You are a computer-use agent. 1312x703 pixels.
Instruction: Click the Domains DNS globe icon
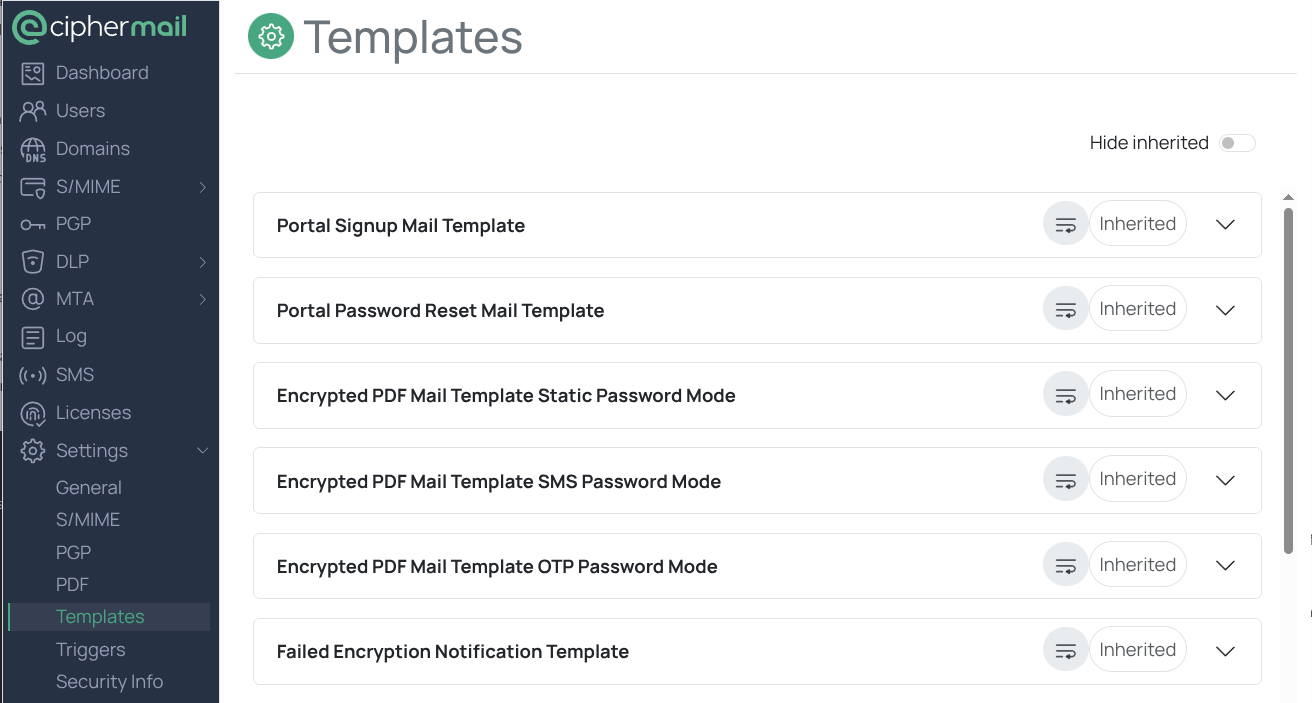(33, 149)
